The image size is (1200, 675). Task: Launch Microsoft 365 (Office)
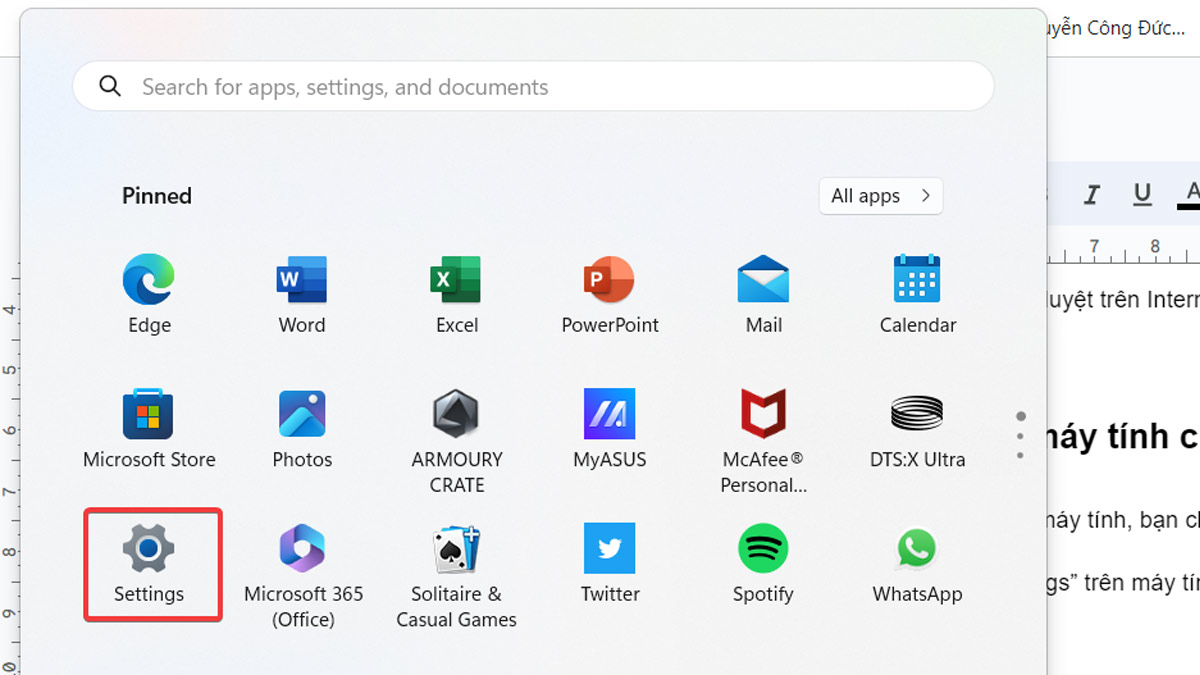303,550
